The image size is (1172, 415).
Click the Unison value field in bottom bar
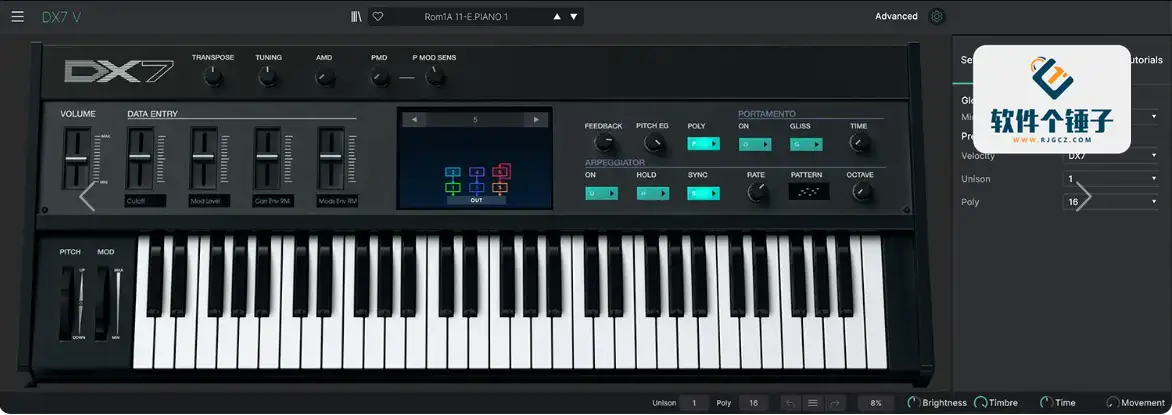694,403
